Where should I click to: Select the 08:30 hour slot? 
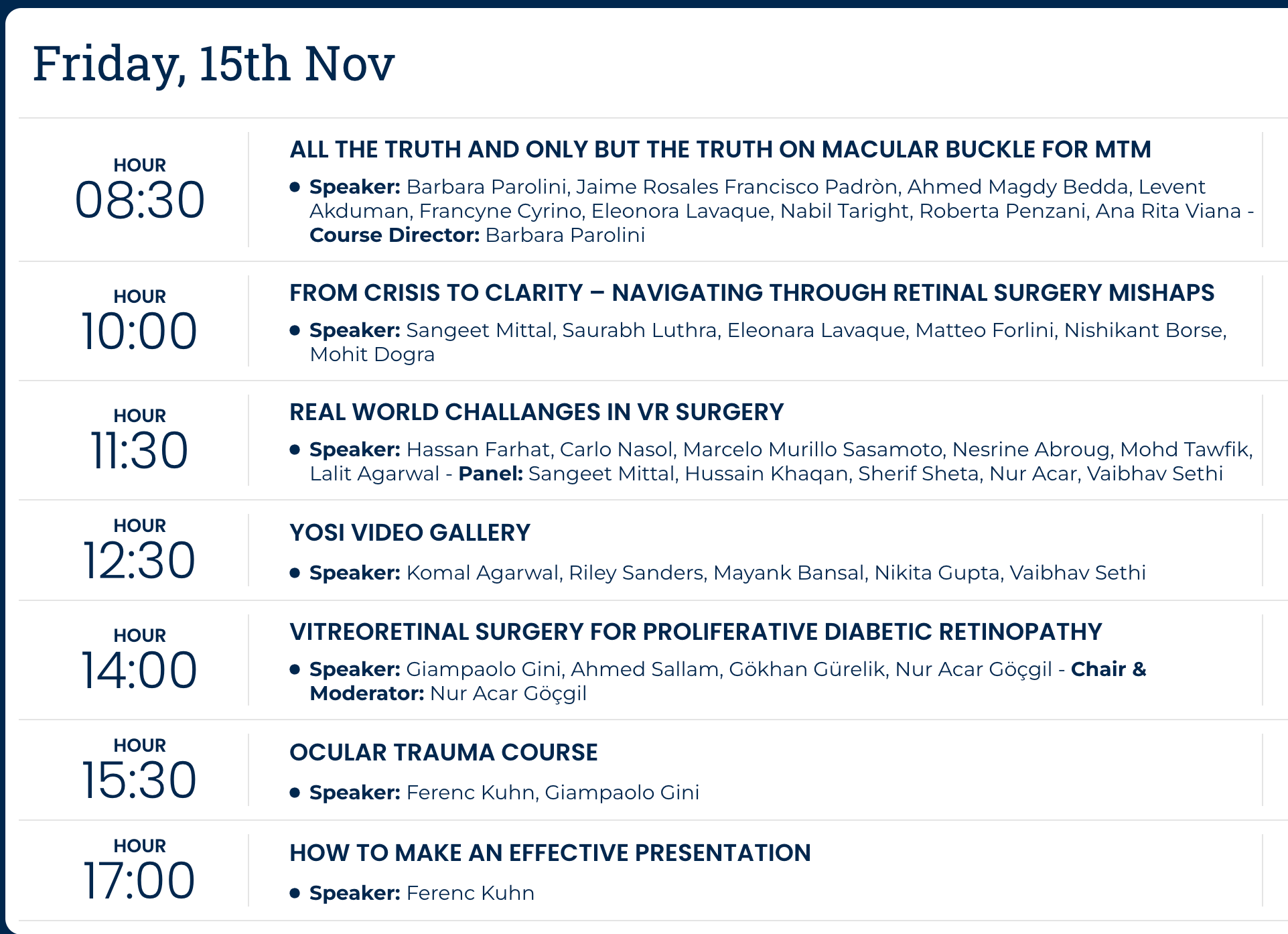pyautogui.click(x=139, y=190)
